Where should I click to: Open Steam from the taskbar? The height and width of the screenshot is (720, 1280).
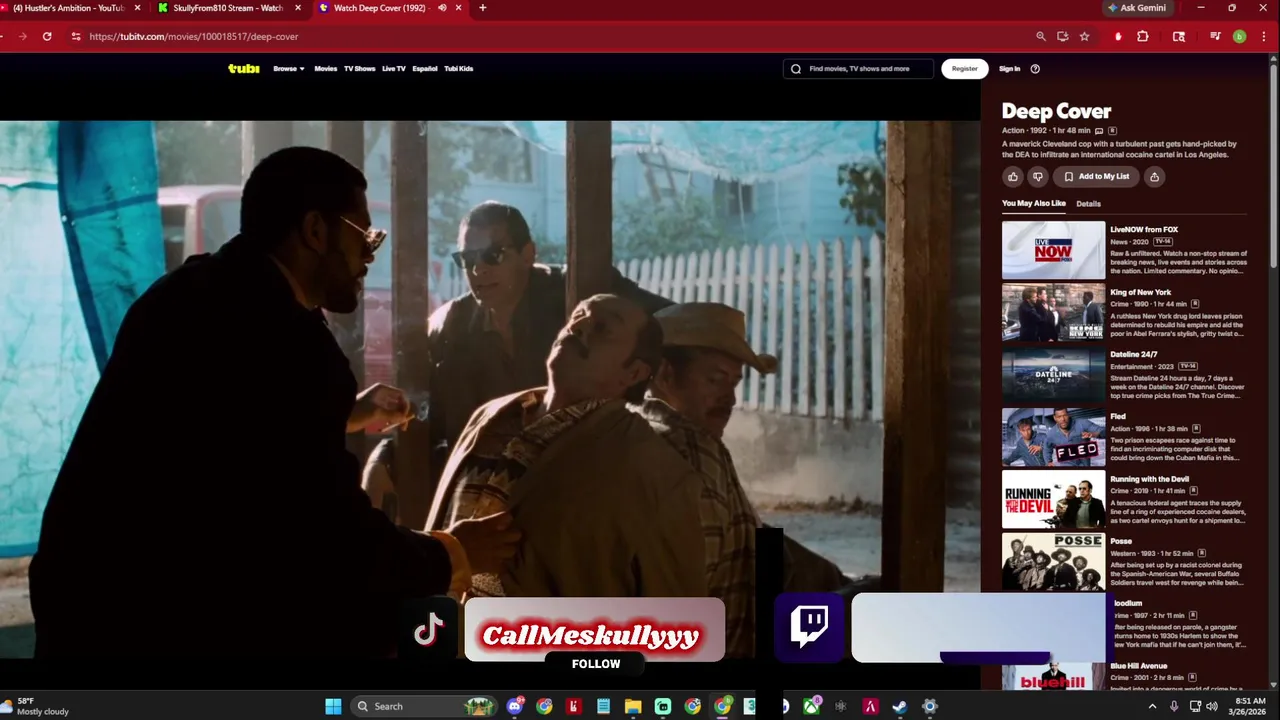[x=900, y=706]
